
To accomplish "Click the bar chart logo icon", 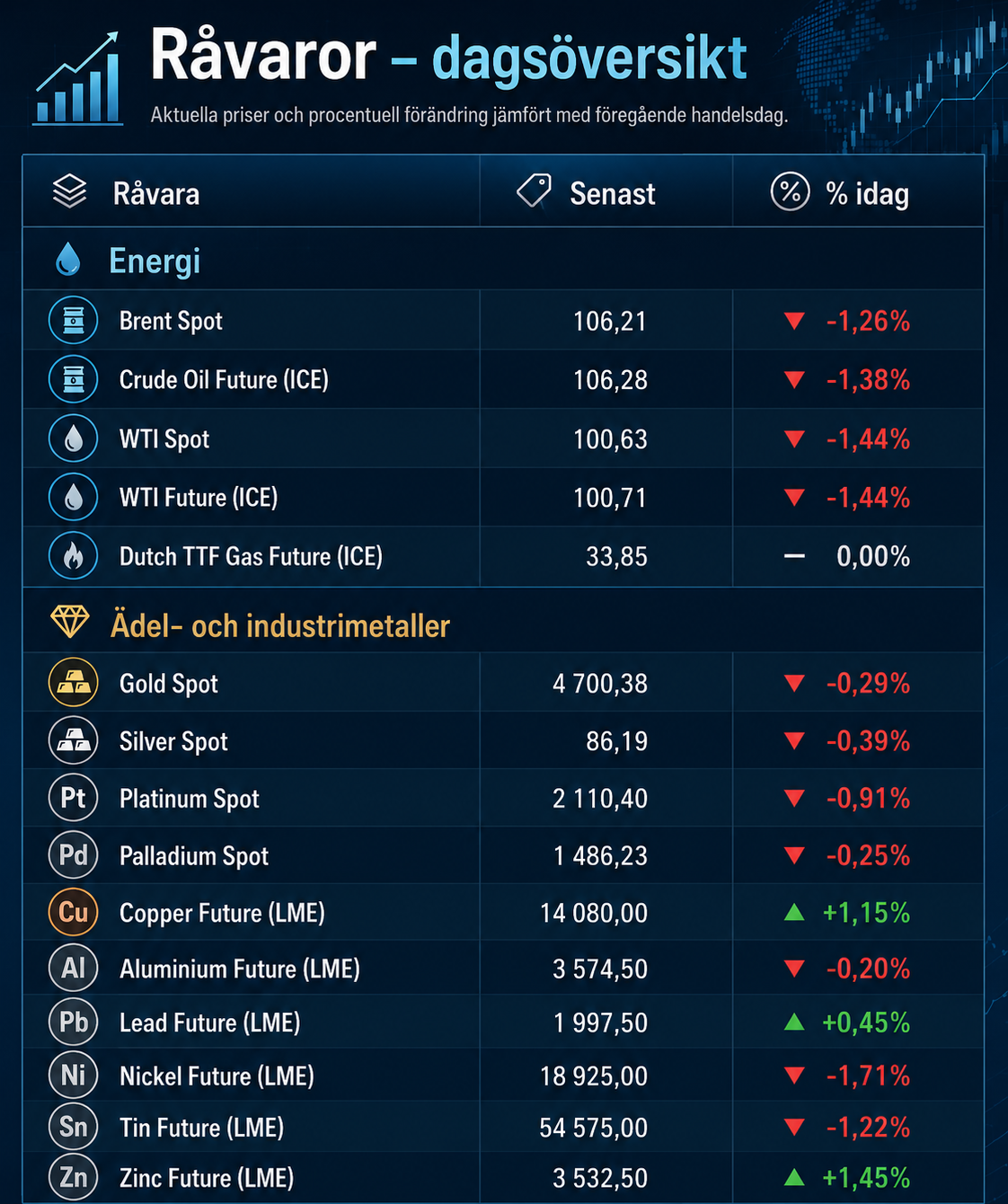I will pos(78,79).
